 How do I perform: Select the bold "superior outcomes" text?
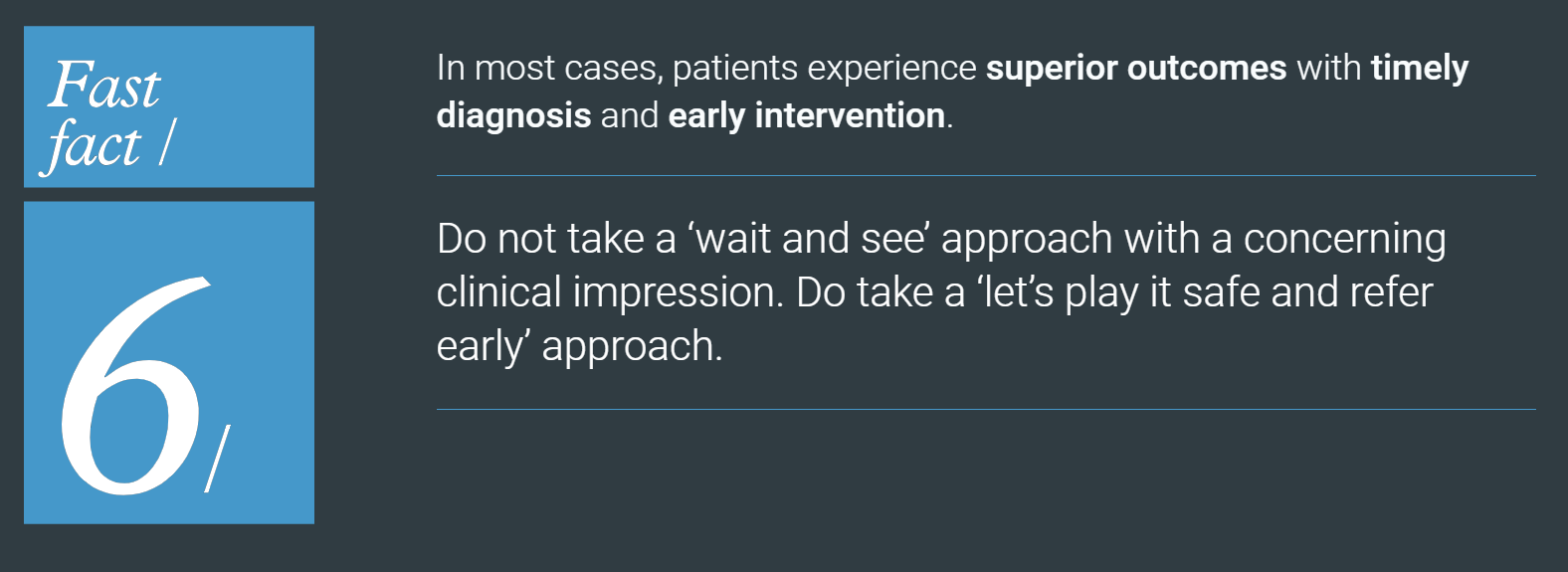[x=1135, y=68]
